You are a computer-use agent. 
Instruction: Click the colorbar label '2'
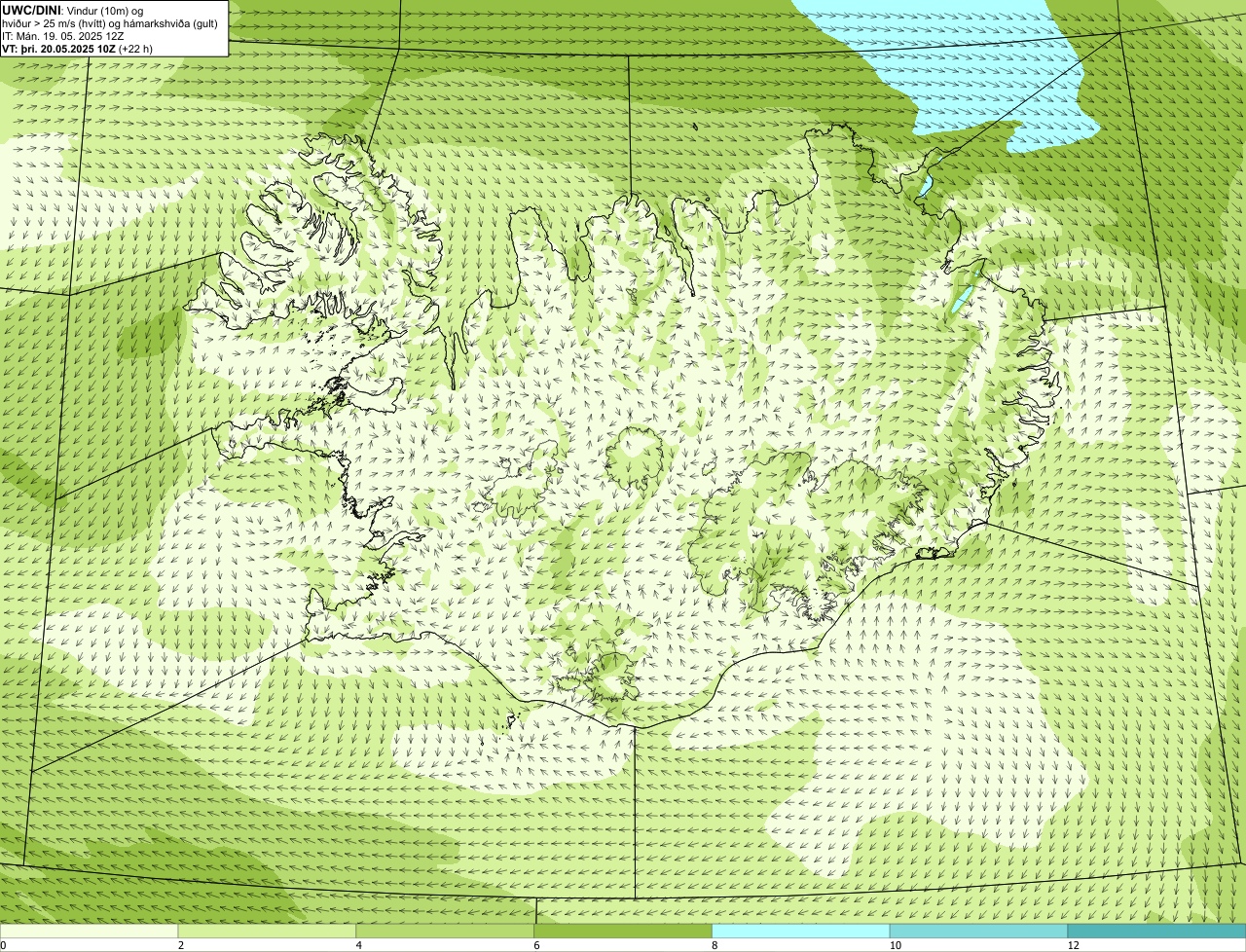[x=181, y=945]
